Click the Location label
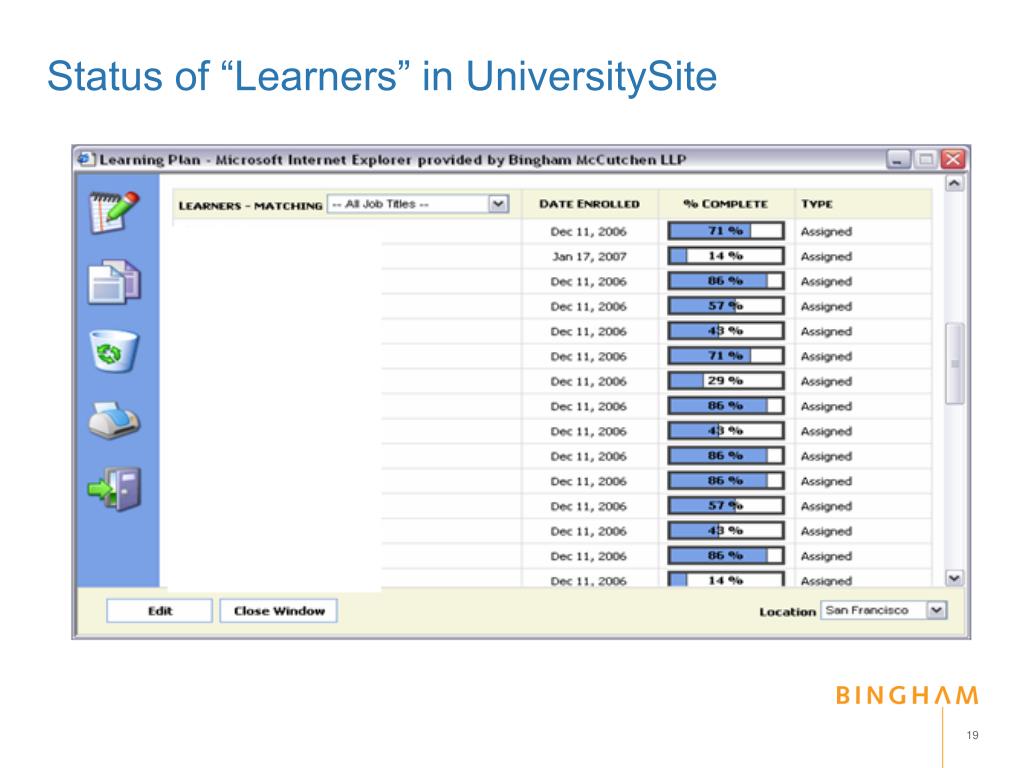 click(787, 612)
